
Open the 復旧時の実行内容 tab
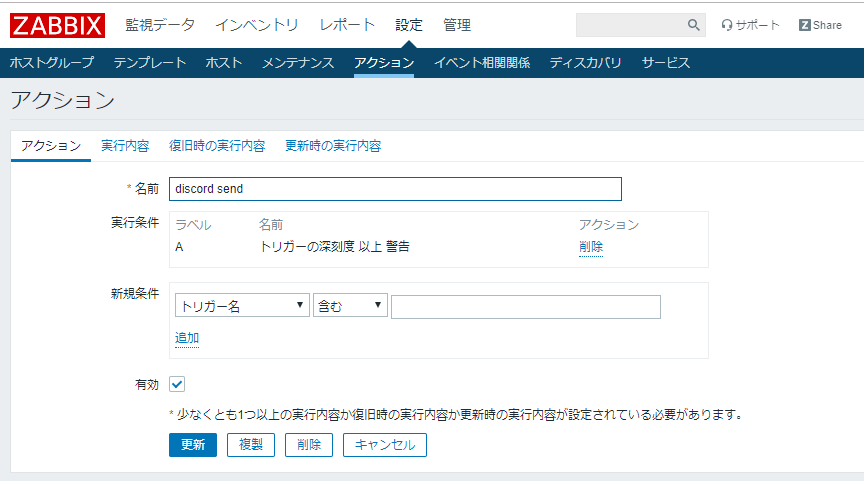[x=217, y=146]
